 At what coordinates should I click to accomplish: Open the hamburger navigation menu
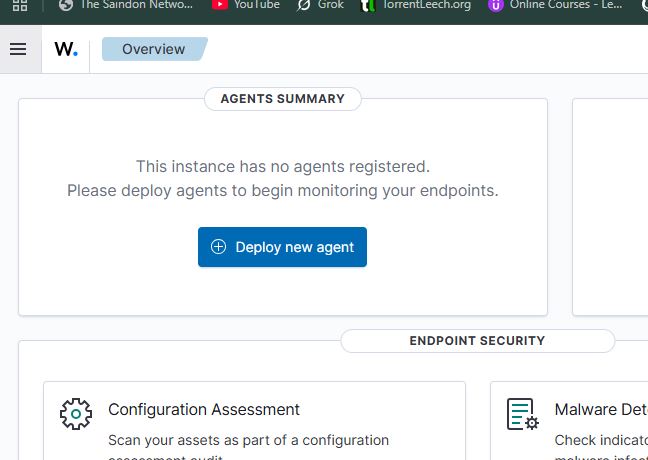(x=18, y=49)
